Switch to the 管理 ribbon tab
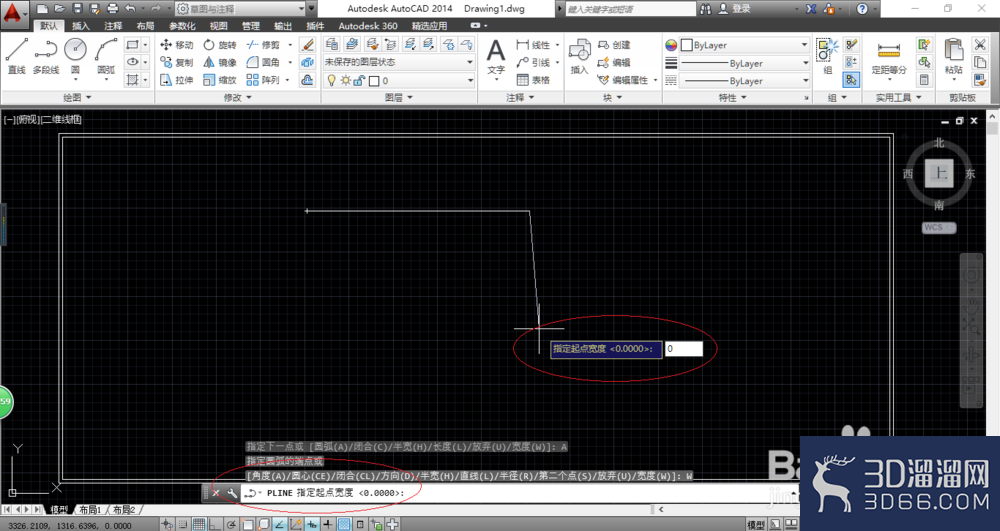The image size is (1000, 531). [251, 26]
